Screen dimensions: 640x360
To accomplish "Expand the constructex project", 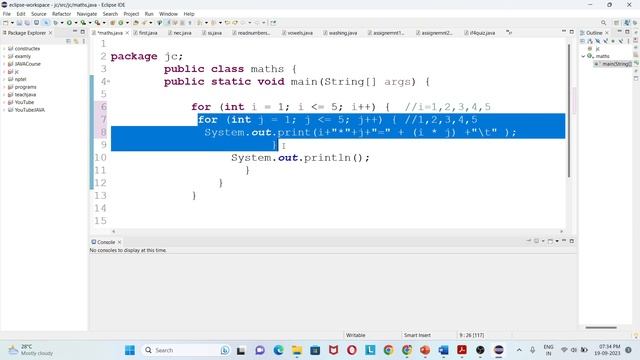I will click(x=4, y=49).
